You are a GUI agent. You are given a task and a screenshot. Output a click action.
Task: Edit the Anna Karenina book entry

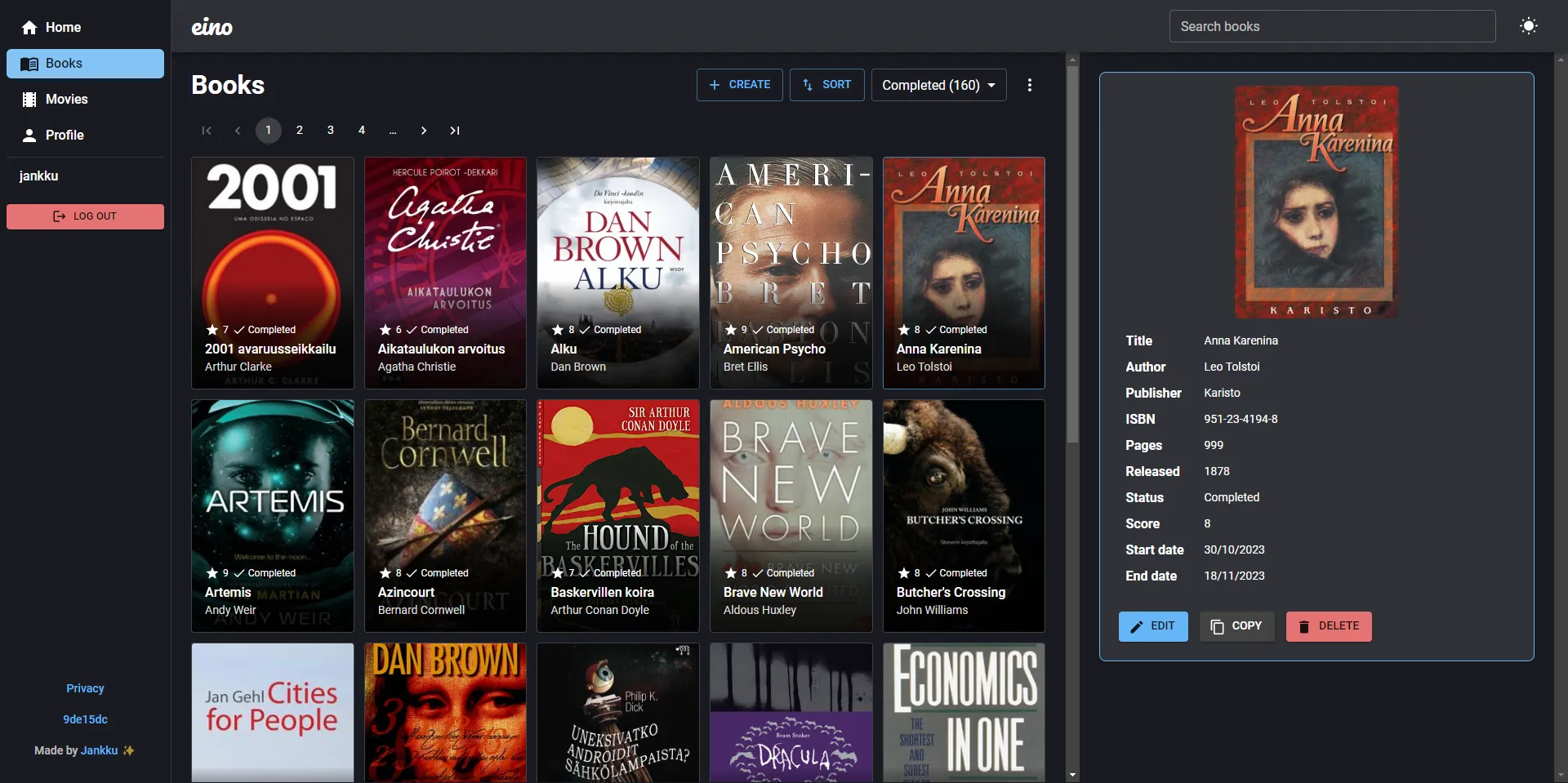click(x=1153, y=626)
